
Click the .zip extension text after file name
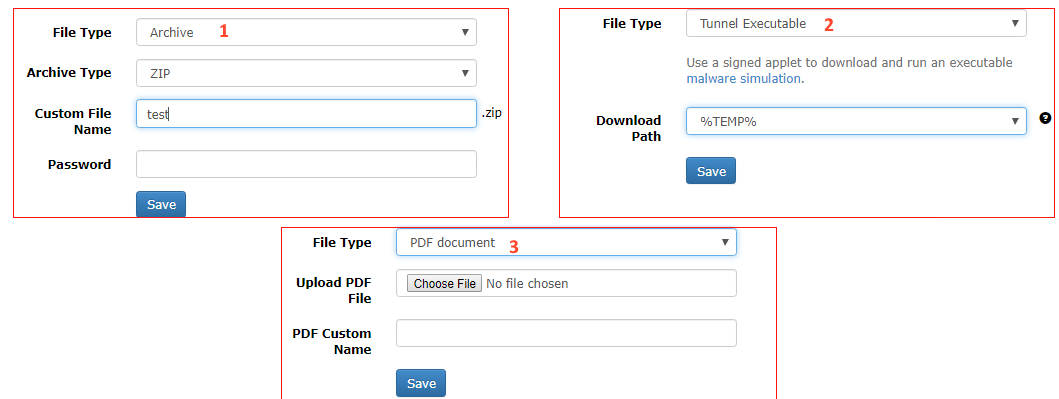click(492, 113)
